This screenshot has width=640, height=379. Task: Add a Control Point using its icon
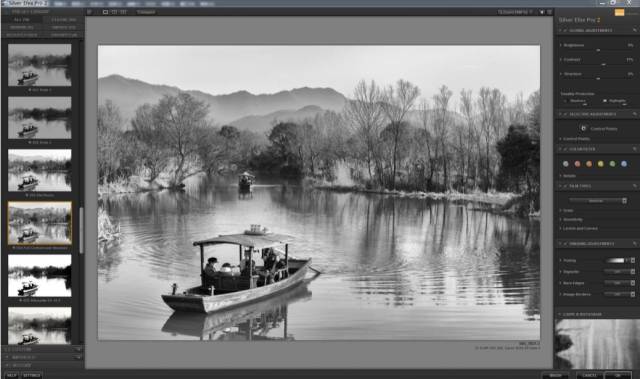[583, 129]
